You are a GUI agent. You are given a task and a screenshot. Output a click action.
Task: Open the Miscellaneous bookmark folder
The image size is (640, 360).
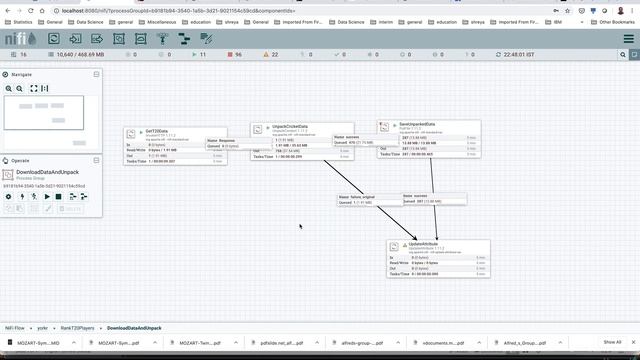tap(158, 22)
